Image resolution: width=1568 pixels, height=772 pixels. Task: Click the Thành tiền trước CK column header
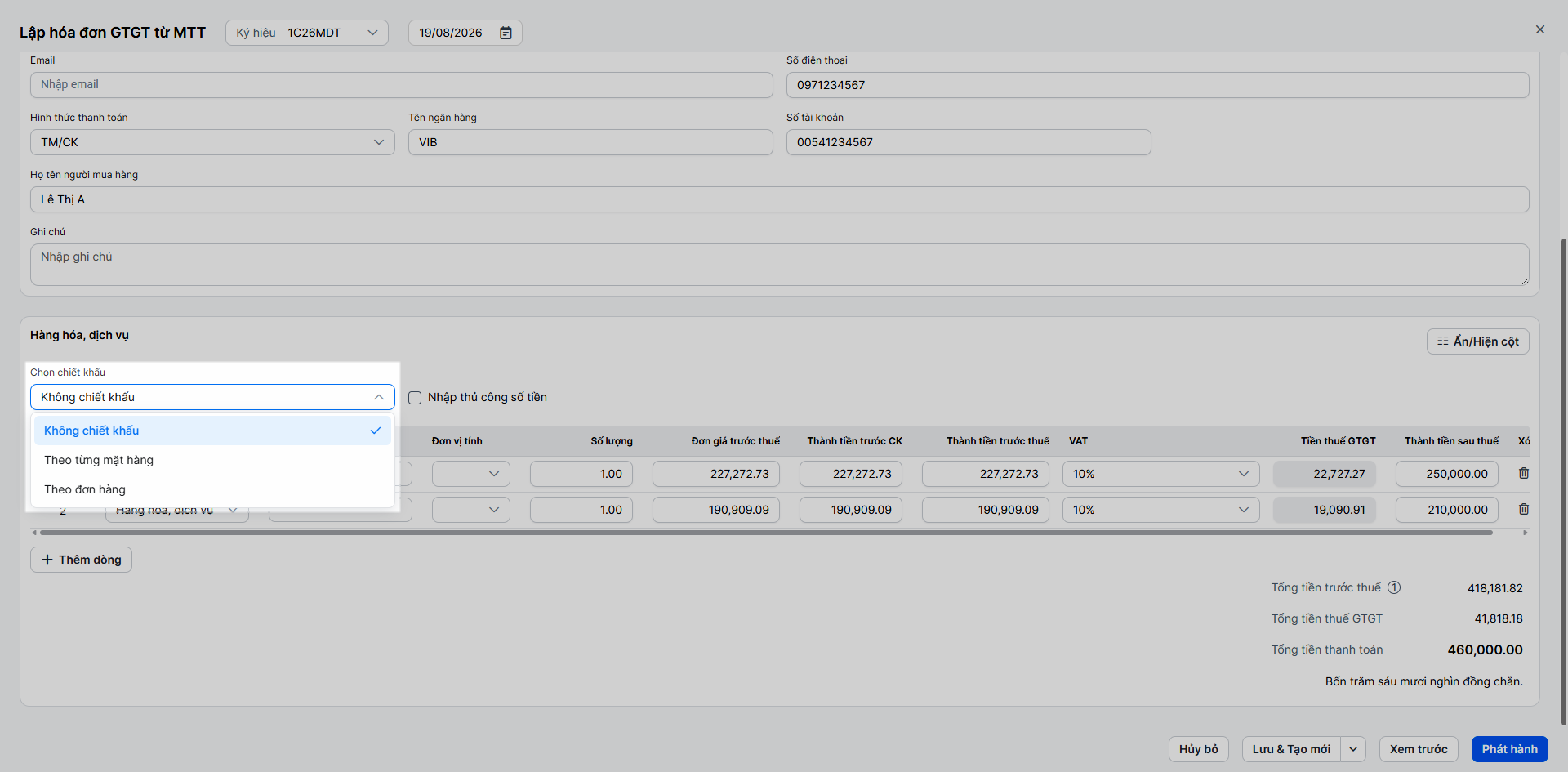click(x=854, y=441)
